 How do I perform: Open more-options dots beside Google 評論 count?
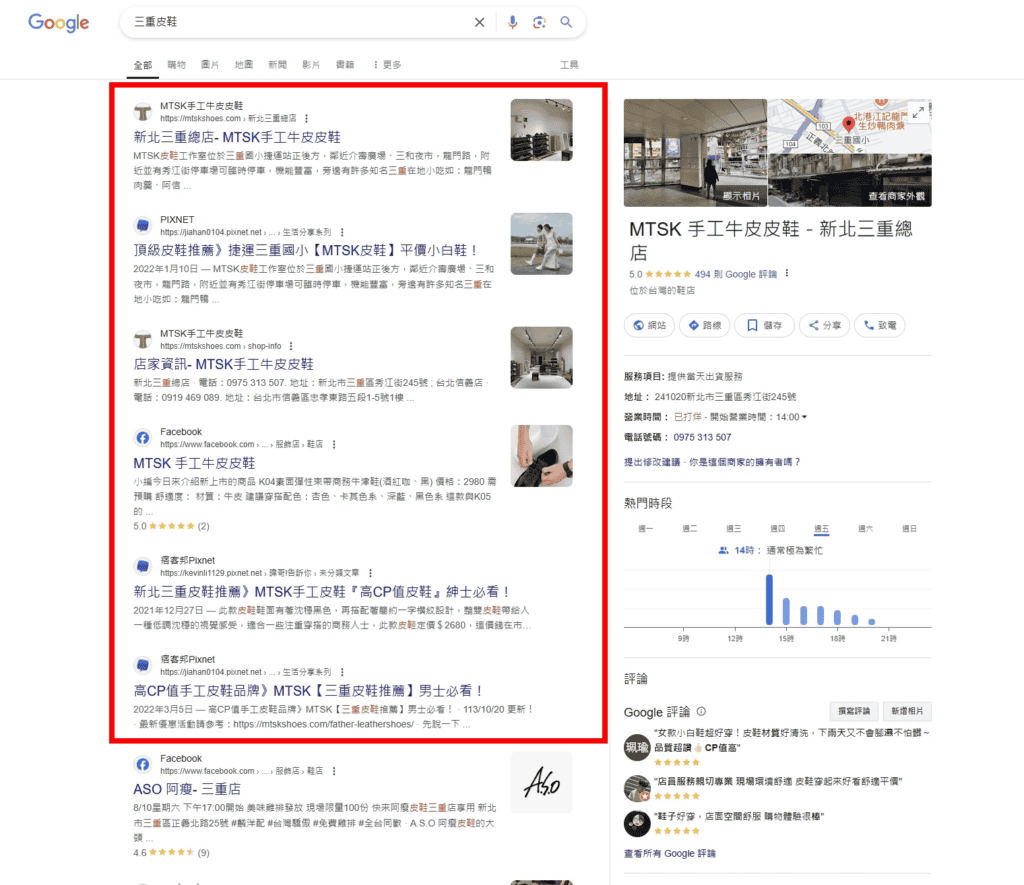(x=787, y=274)
